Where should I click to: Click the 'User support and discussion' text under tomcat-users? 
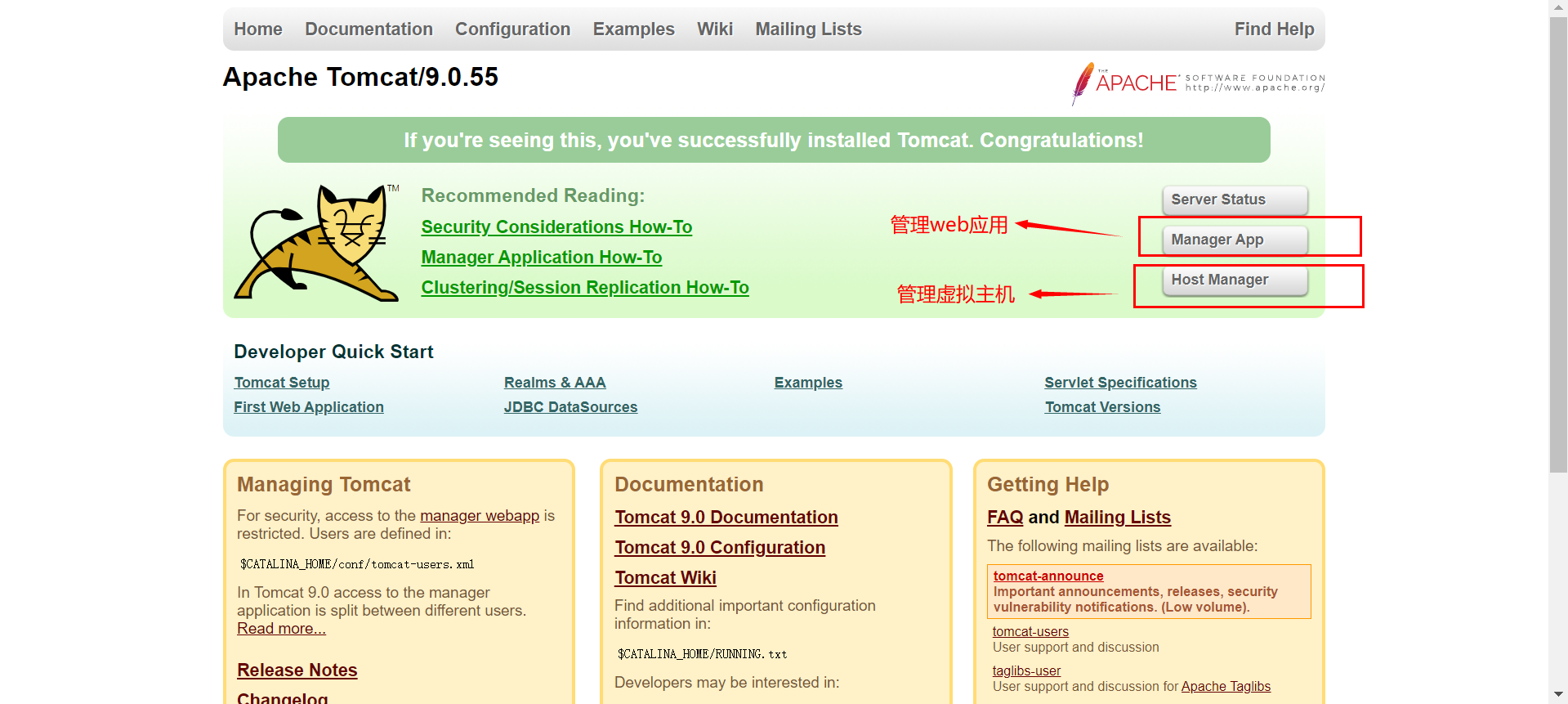[x=1075, y=648]
